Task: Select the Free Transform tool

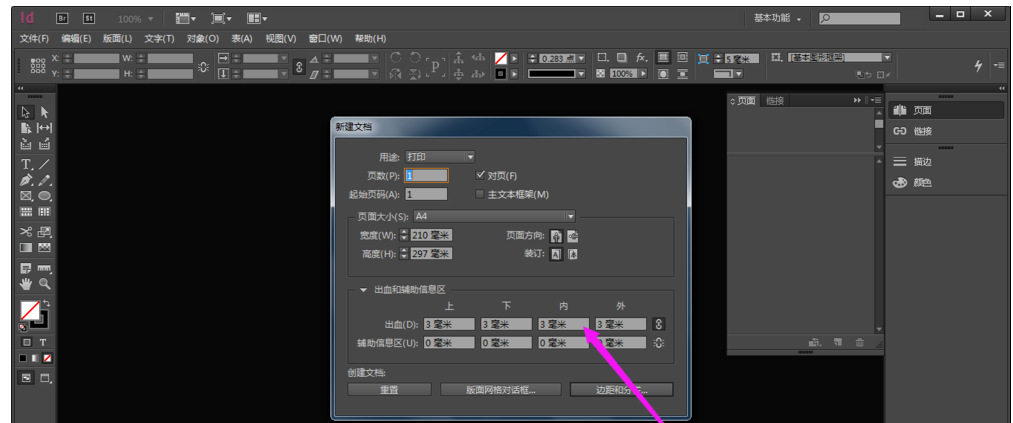Action: (x=45, y=231)
